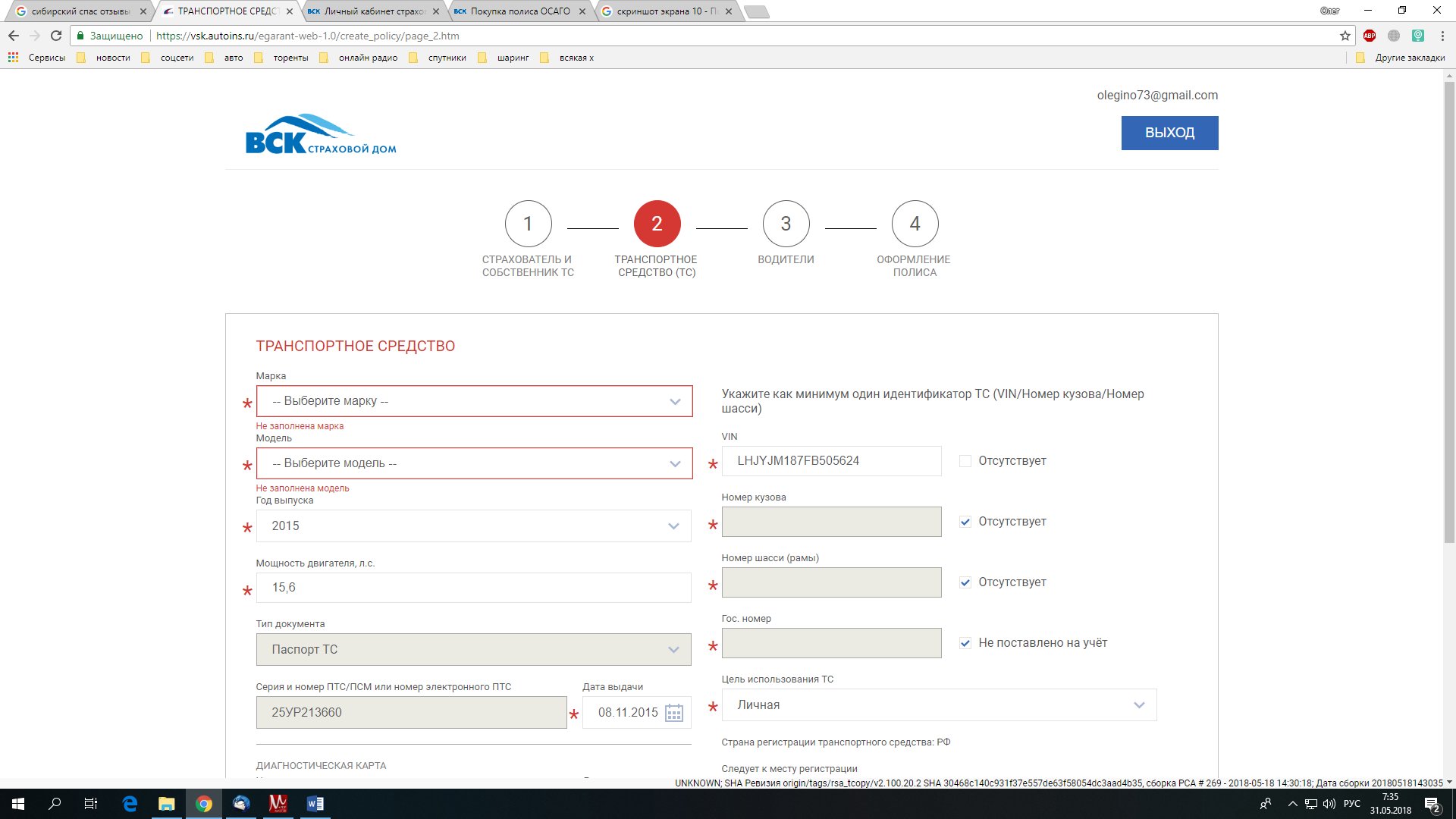Open Word from the taskbar
This screenshot has height=819, width=1456.
coord(315,804)
